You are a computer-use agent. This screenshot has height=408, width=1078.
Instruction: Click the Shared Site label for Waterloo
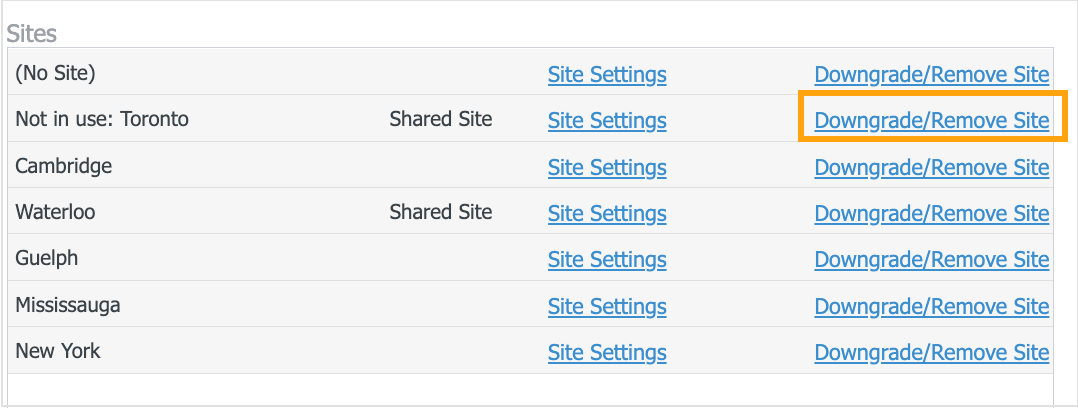coord(441,212)
